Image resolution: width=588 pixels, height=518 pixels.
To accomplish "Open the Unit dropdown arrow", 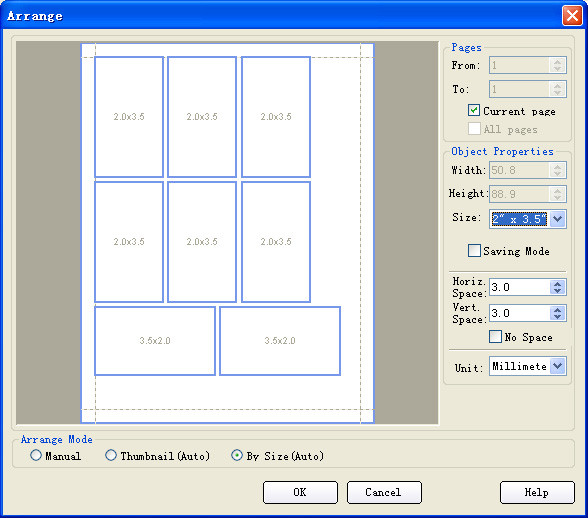I will 558,366.
